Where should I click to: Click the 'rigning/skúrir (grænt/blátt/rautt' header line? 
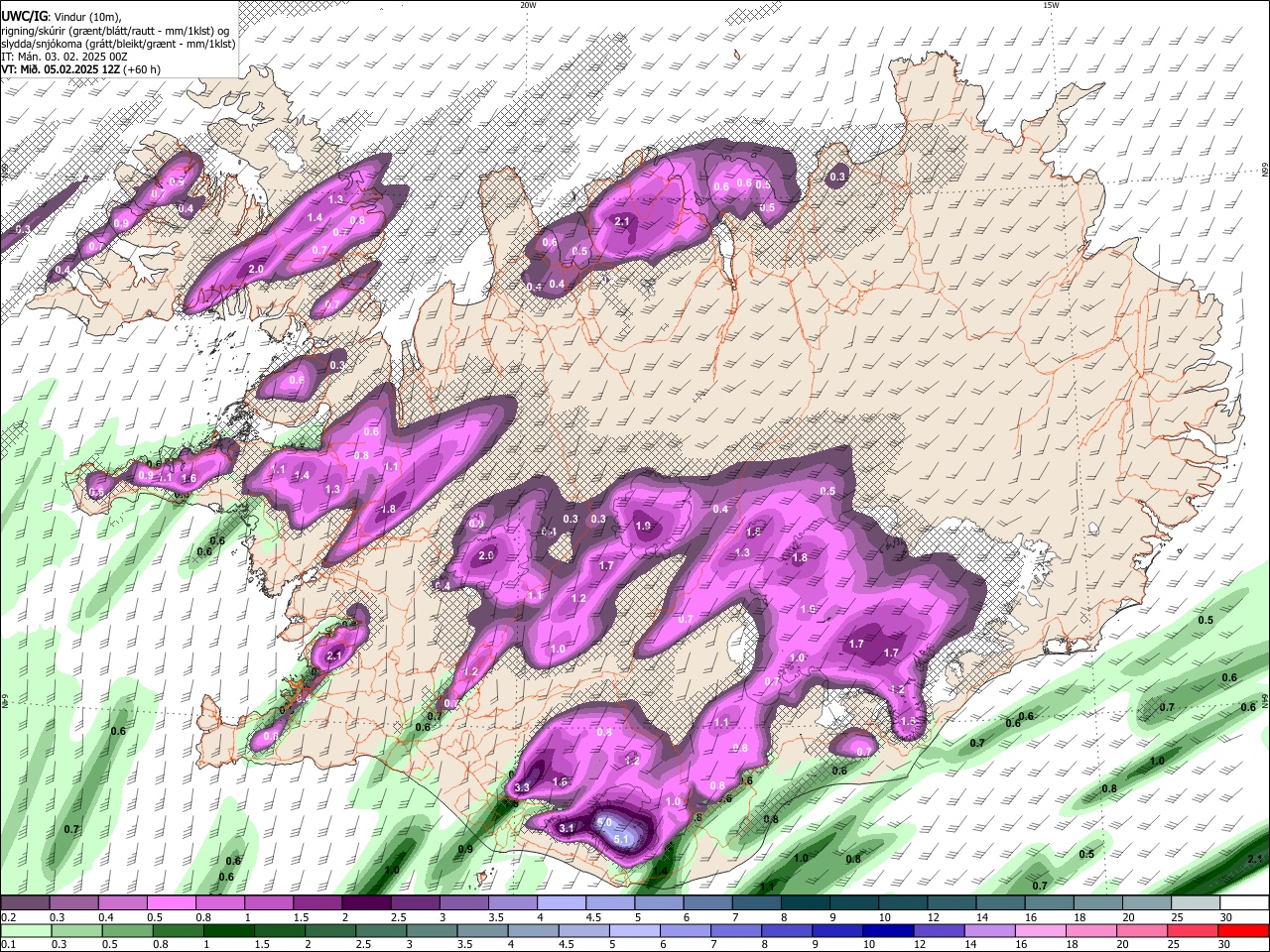pos(115,31)
